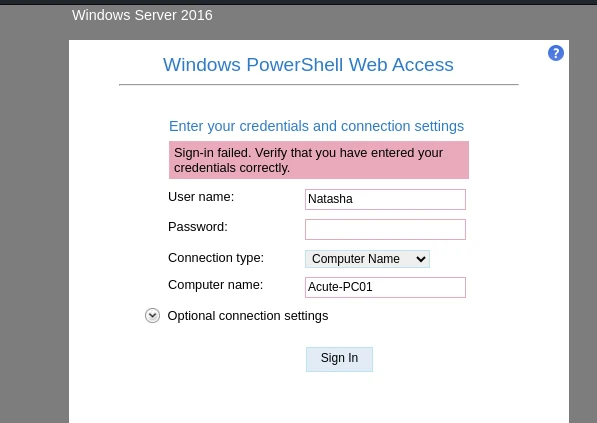Open the blue question mark help icon
This screenshot has height=423, width=597.
(x=555, y=53)
